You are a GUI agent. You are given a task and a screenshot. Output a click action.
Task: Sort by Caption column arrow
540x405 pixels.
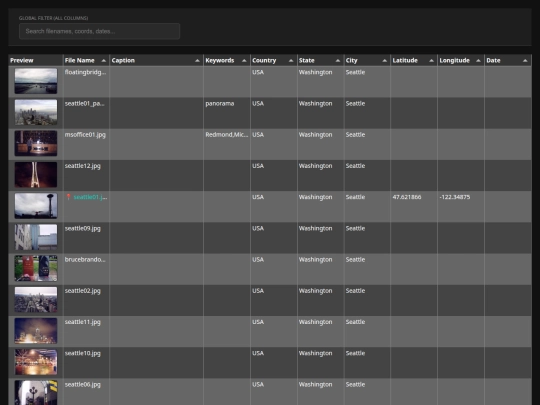(x=197, y=61)
